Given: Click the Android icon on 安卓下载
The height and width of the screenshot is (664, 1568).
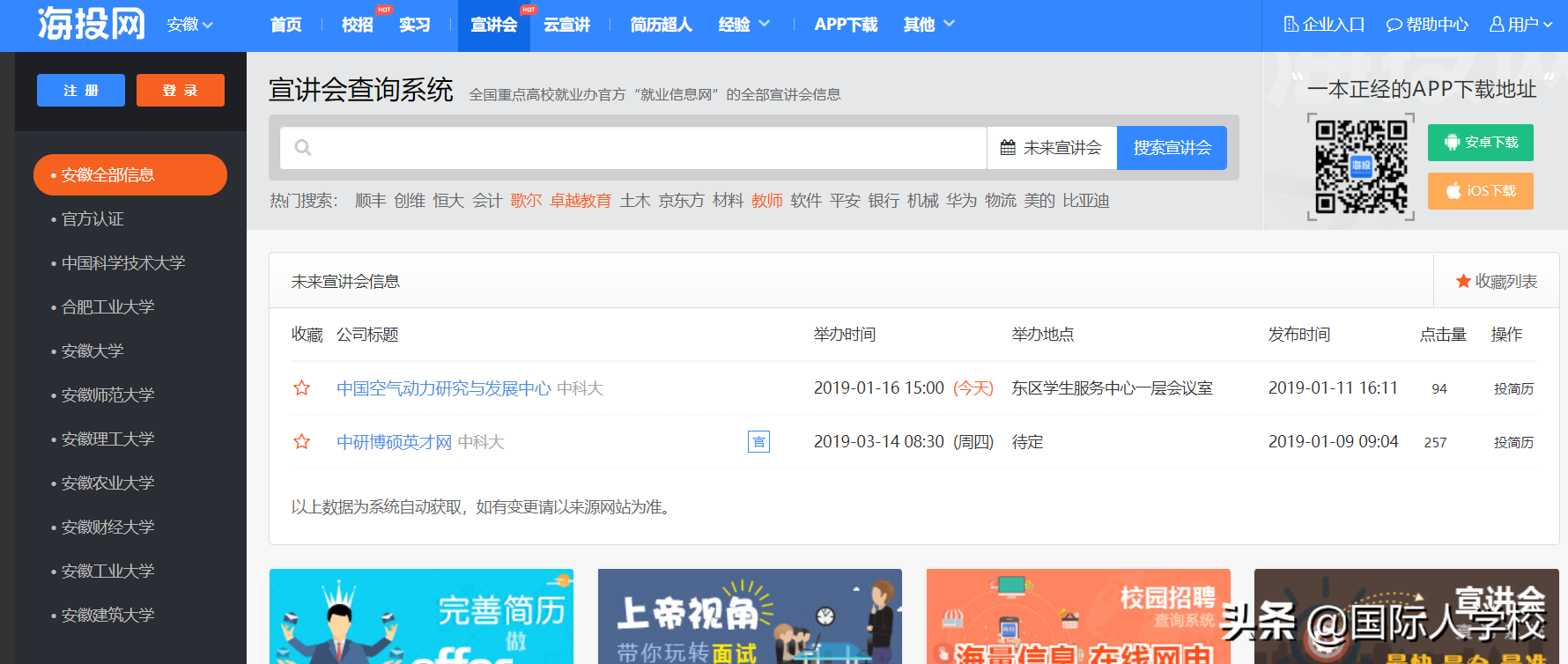Looking at the screenshot, I should [1452, 143].
